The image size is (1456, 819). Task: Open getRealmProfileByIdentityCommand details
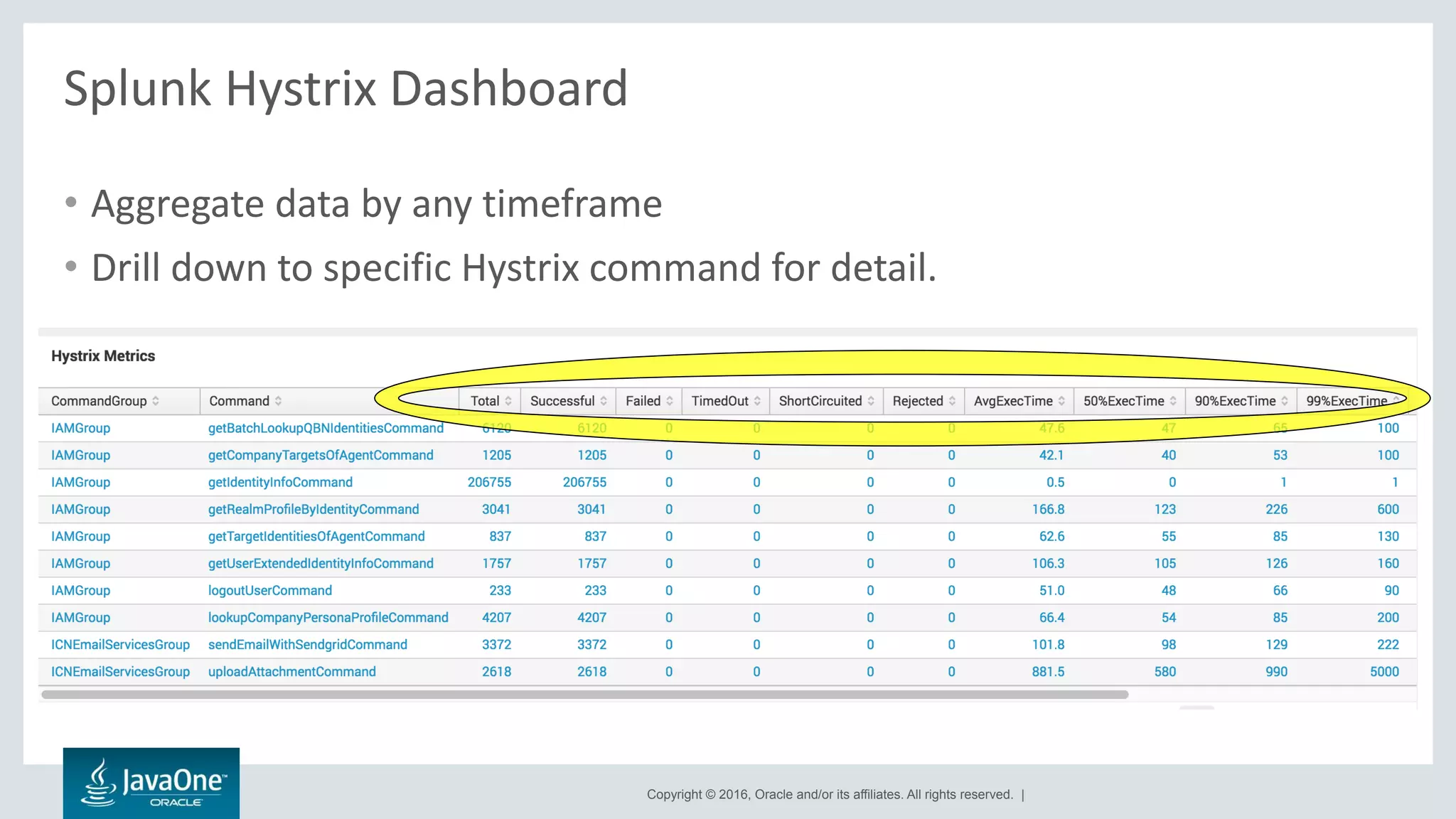coord(314,509)
